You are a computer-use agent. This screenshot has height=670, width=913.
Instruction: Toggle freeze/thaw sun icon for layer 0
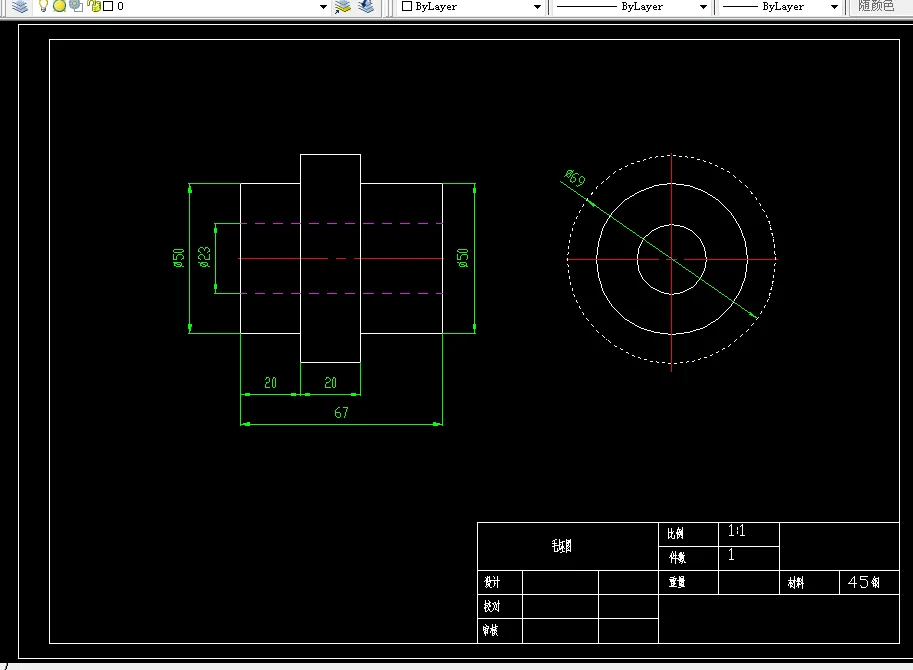(59, 6)
